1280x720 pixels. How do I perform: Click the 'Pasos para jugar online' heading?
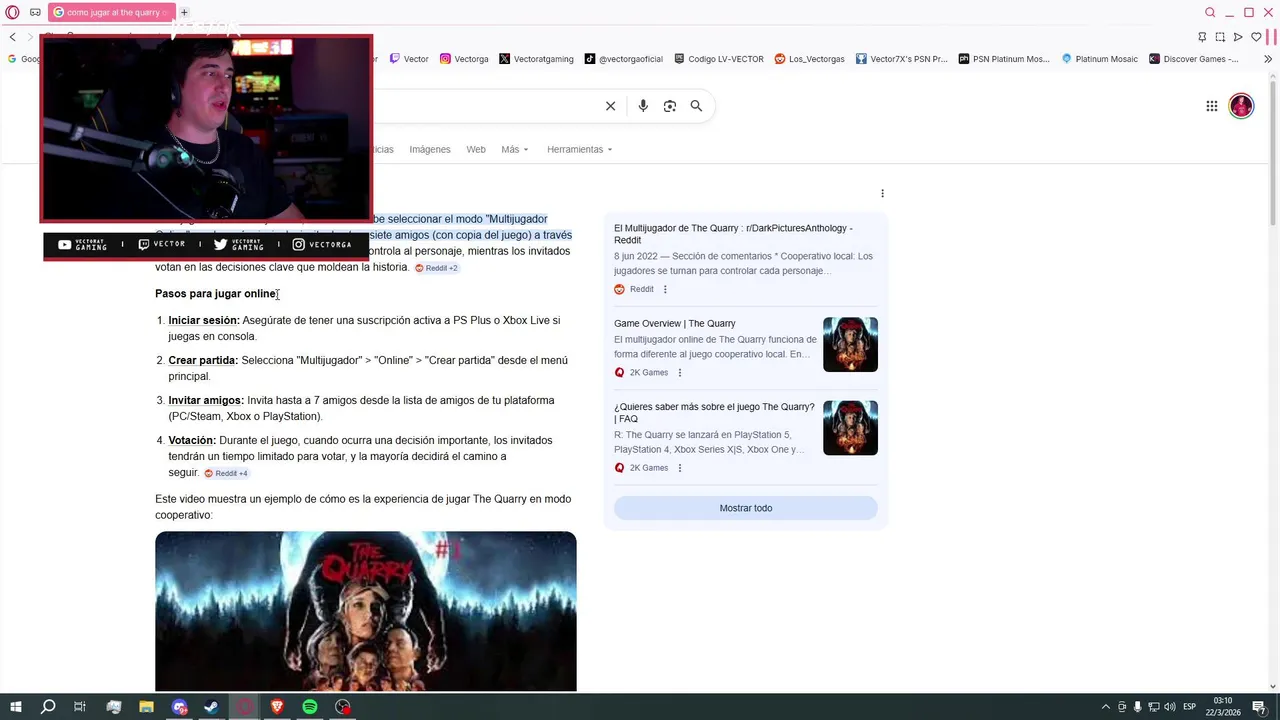[216, 293]
